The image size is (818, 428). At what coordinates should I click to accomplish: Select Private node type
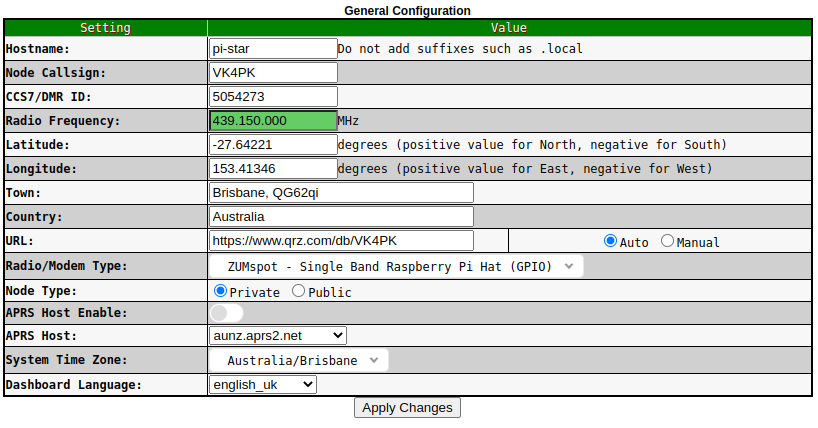coord(221,291)
